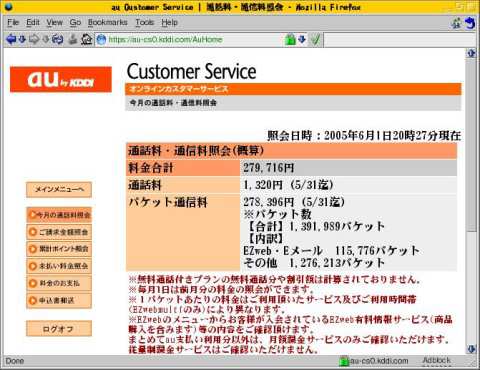
Task: Click the Adblock label in the status bar
Action: coord(436,360)
